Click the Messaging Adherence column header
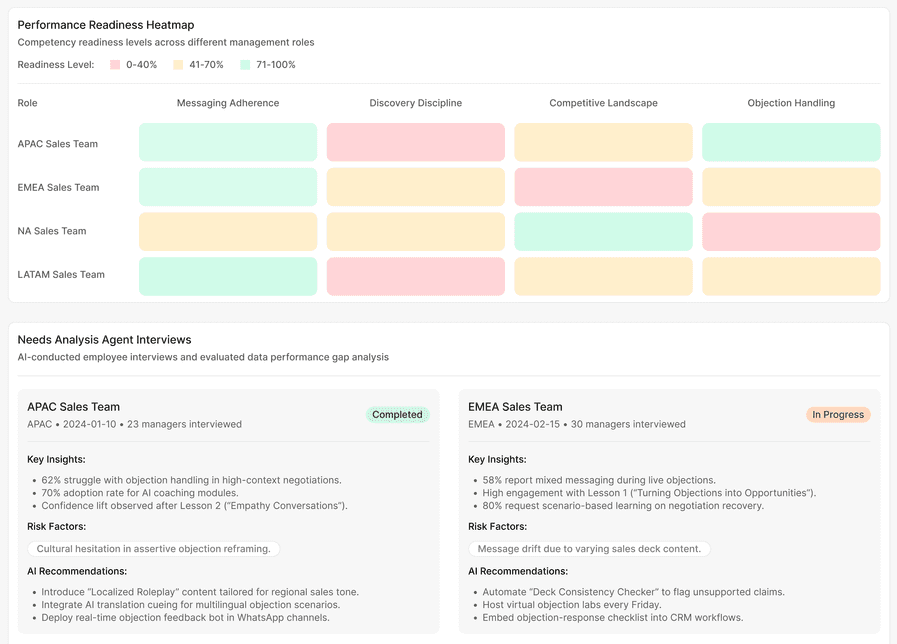The height and width of the screenshot is (644, 897). pos(228,103)
